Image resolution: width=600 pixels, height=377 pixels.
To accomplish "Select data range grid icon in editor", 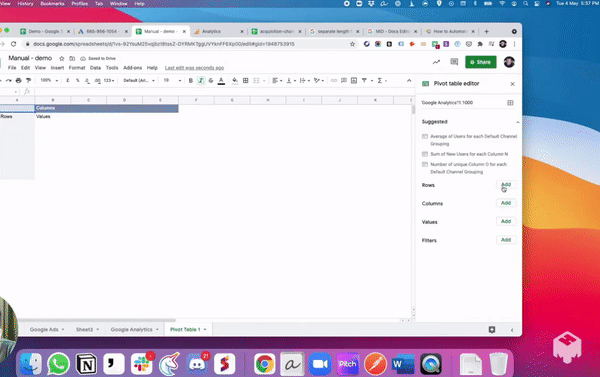I will click(510, 103).
